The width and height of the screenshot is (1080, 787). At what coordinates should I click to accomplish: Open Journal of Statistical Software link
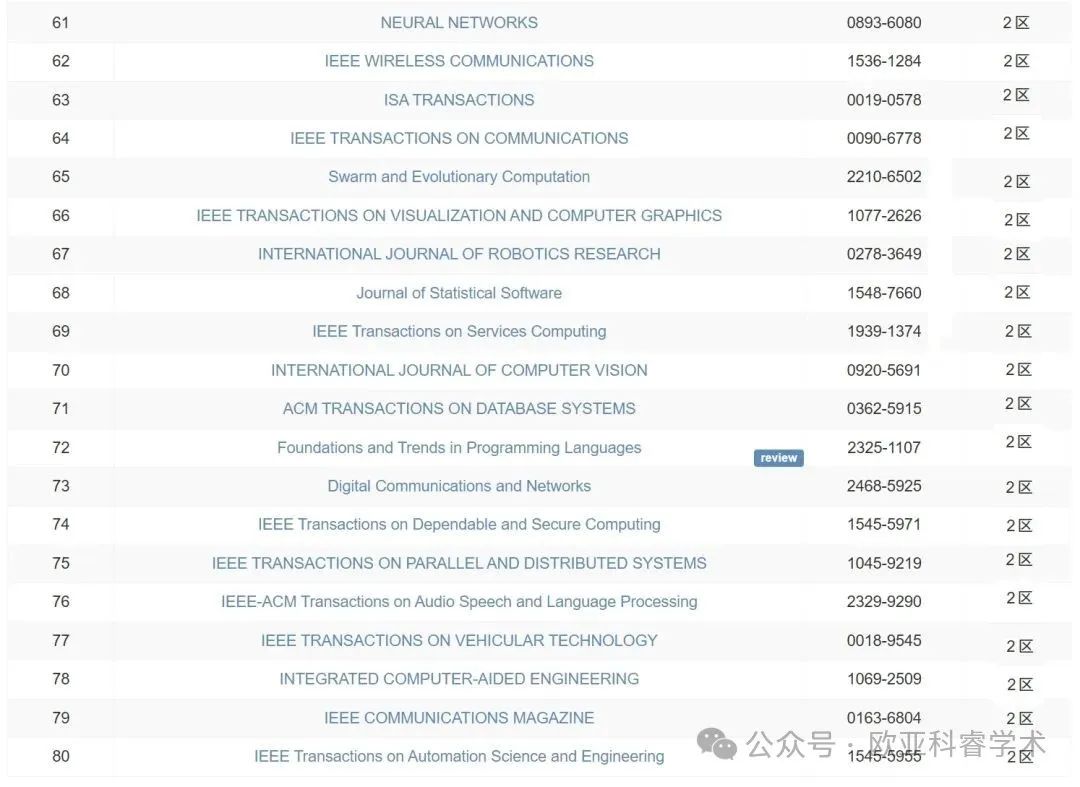[459, 293]
